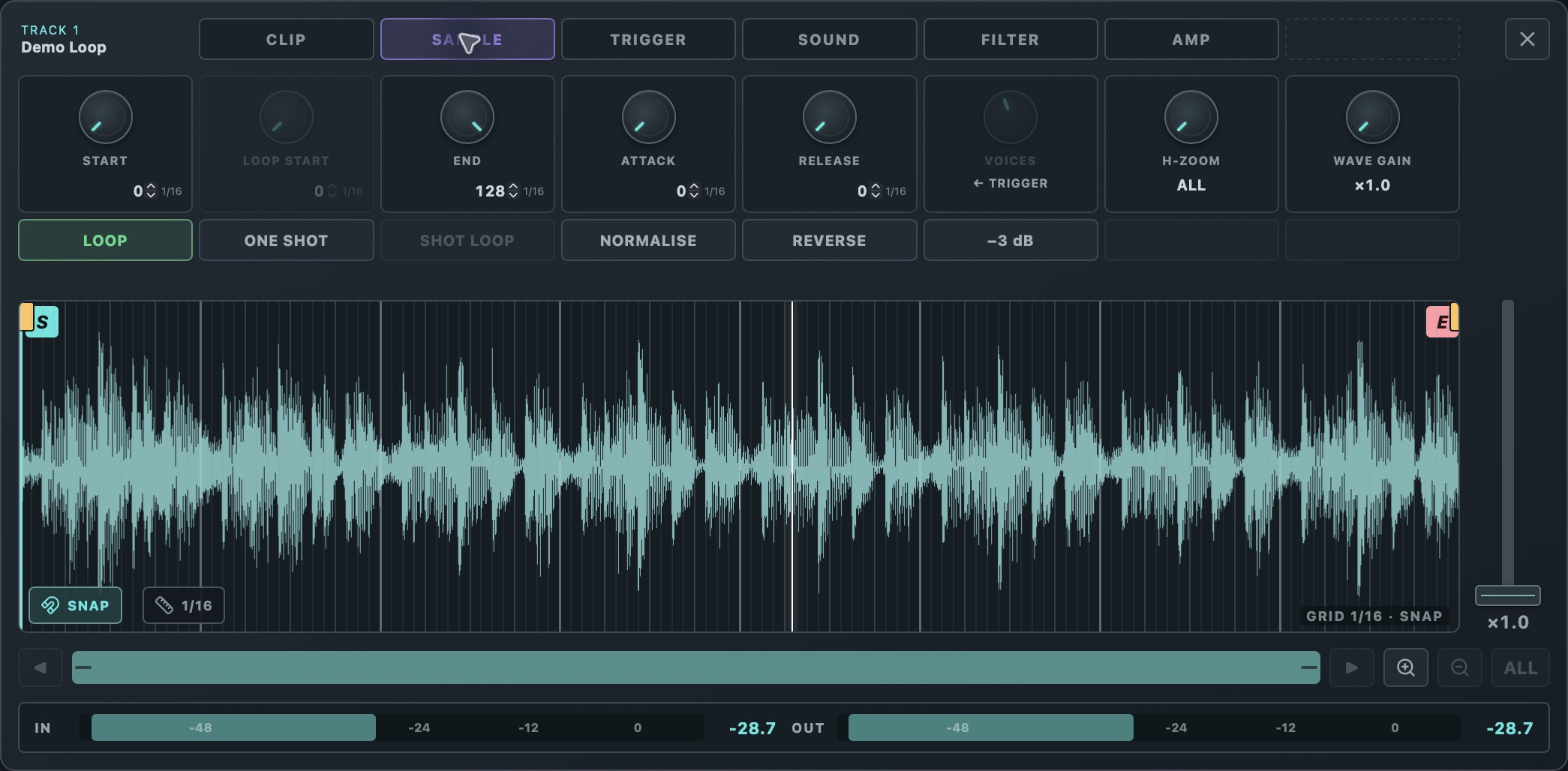1568x771 pixels.
Task: Click the vertical wave gain slider handle
Action: point(1507,595)
